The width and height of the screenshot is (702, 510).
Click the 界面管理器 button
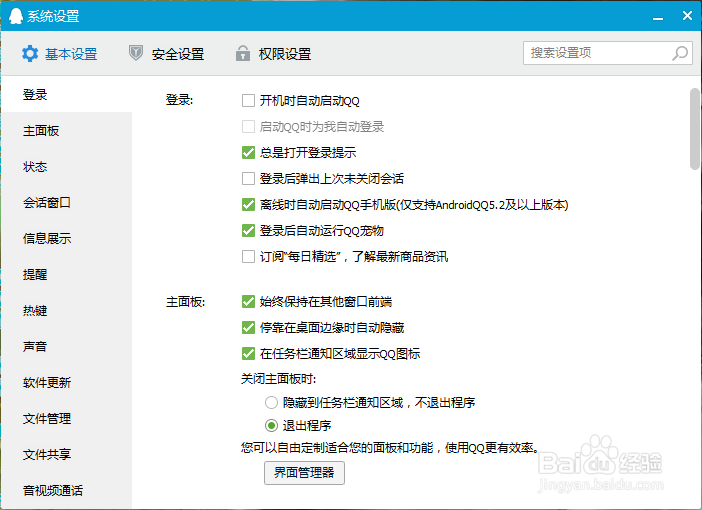(304, 473)
